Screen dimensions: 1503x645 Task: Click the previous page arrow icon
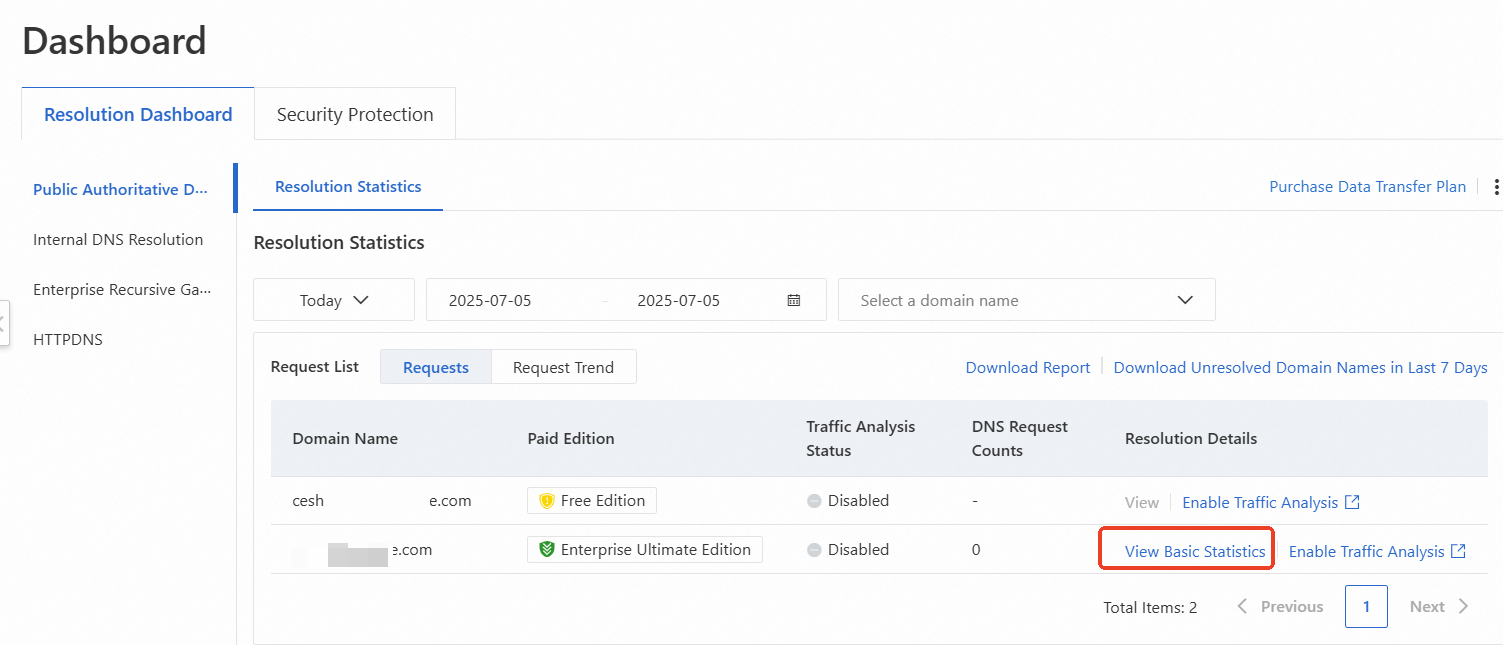pyautogui.click(x=1242, y=606)
